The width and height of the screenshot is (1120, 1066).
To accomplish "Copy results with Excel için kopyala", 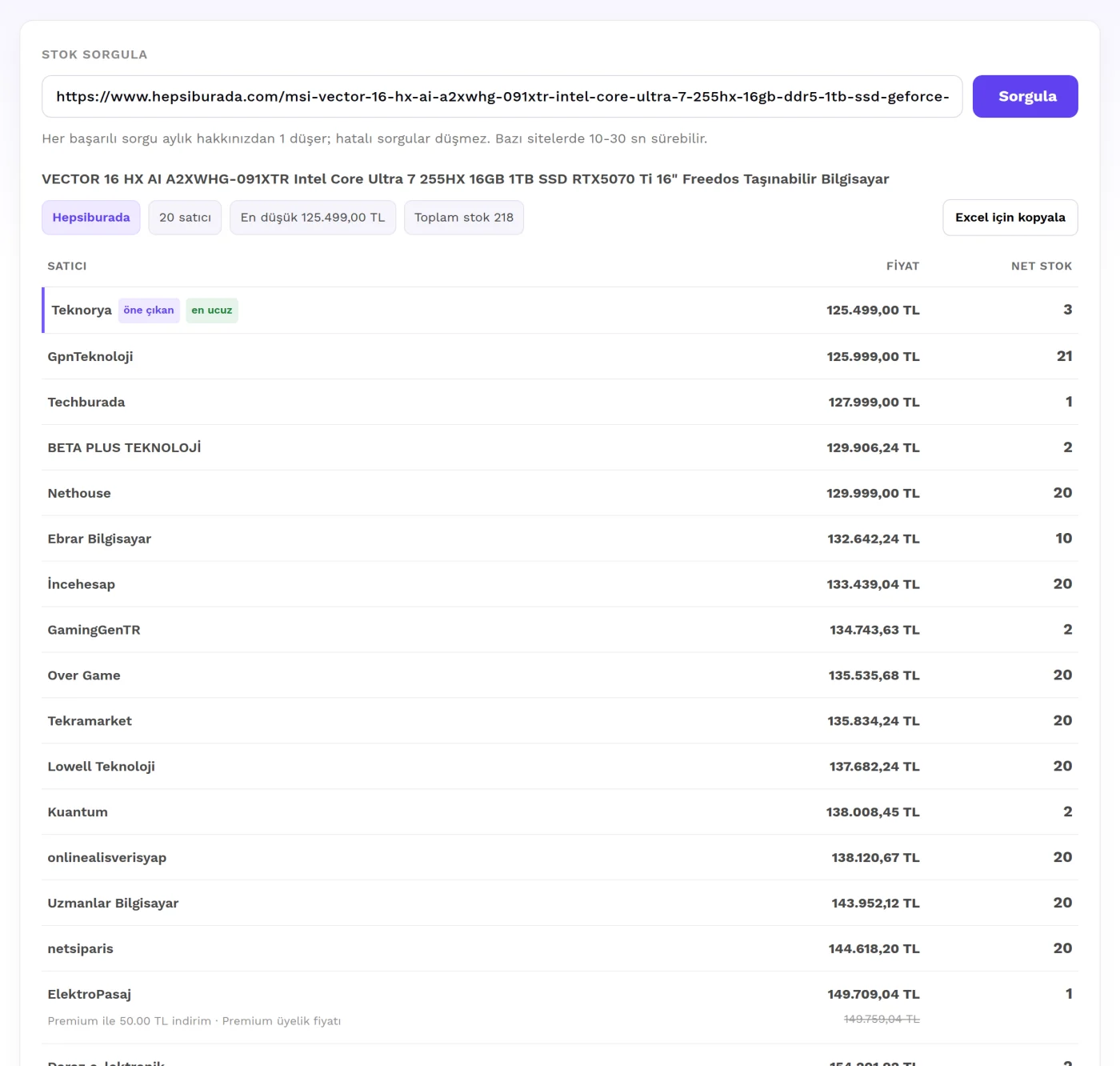I will click(x=1010, y=218).
